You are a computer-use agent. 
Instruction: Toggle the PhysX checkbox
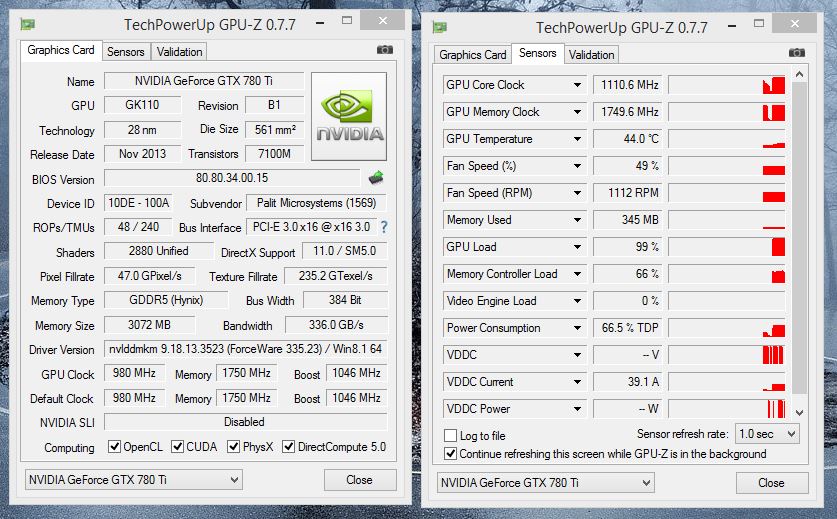233,446
